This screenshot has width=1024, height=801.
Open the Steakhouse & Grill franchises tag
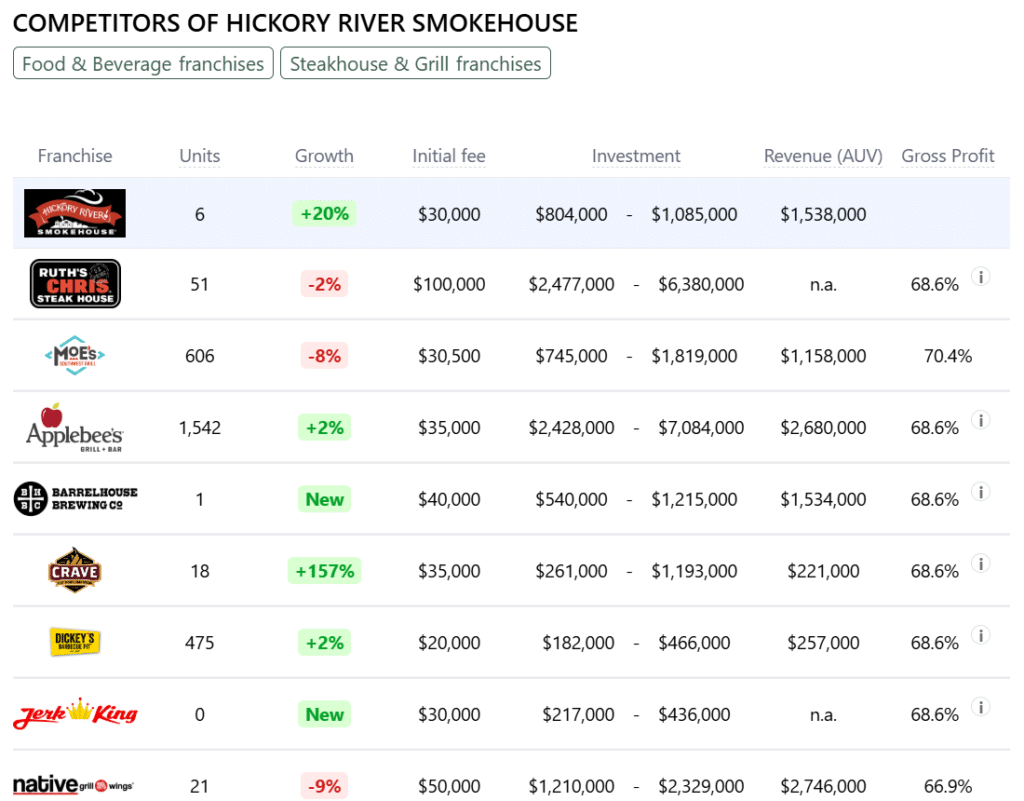(x=415, y=63)
